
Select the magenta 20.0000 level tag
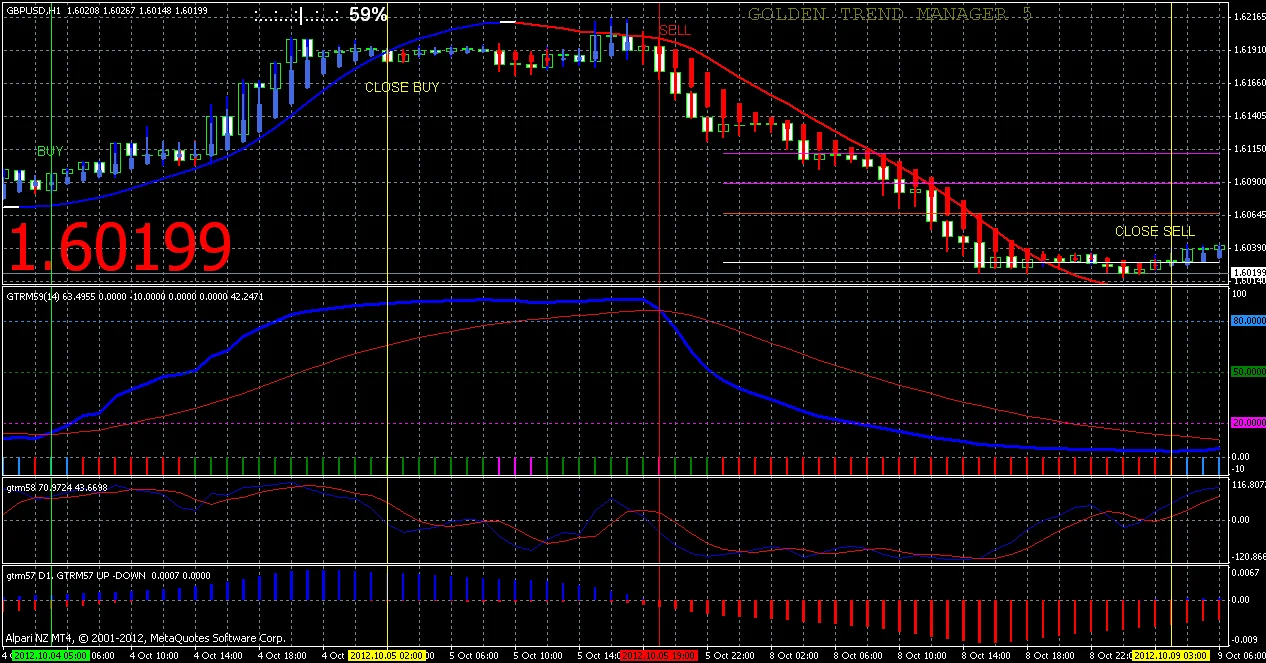[1247, 423]
